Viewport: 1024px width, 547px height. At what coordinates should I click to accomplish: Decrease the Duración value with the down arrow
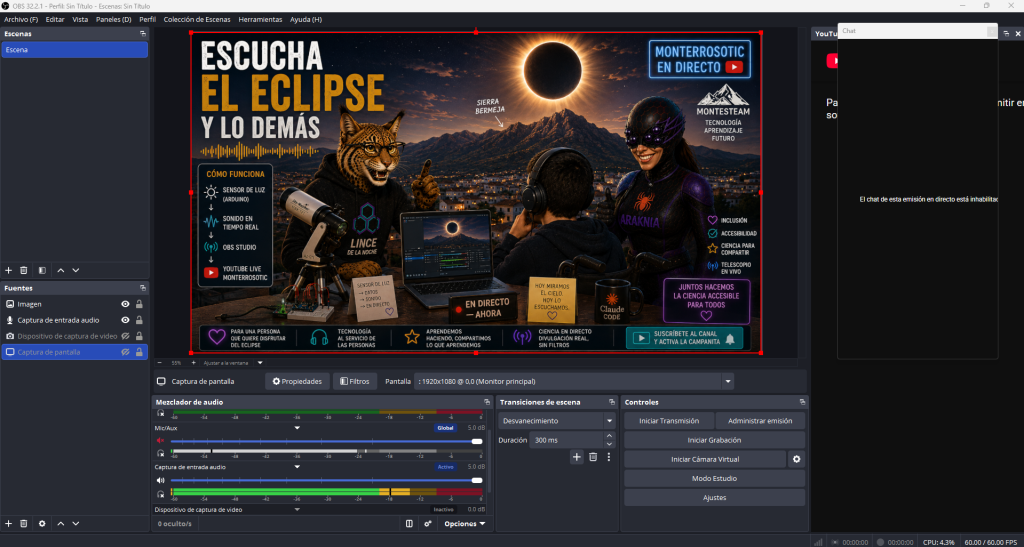point(609,444)
